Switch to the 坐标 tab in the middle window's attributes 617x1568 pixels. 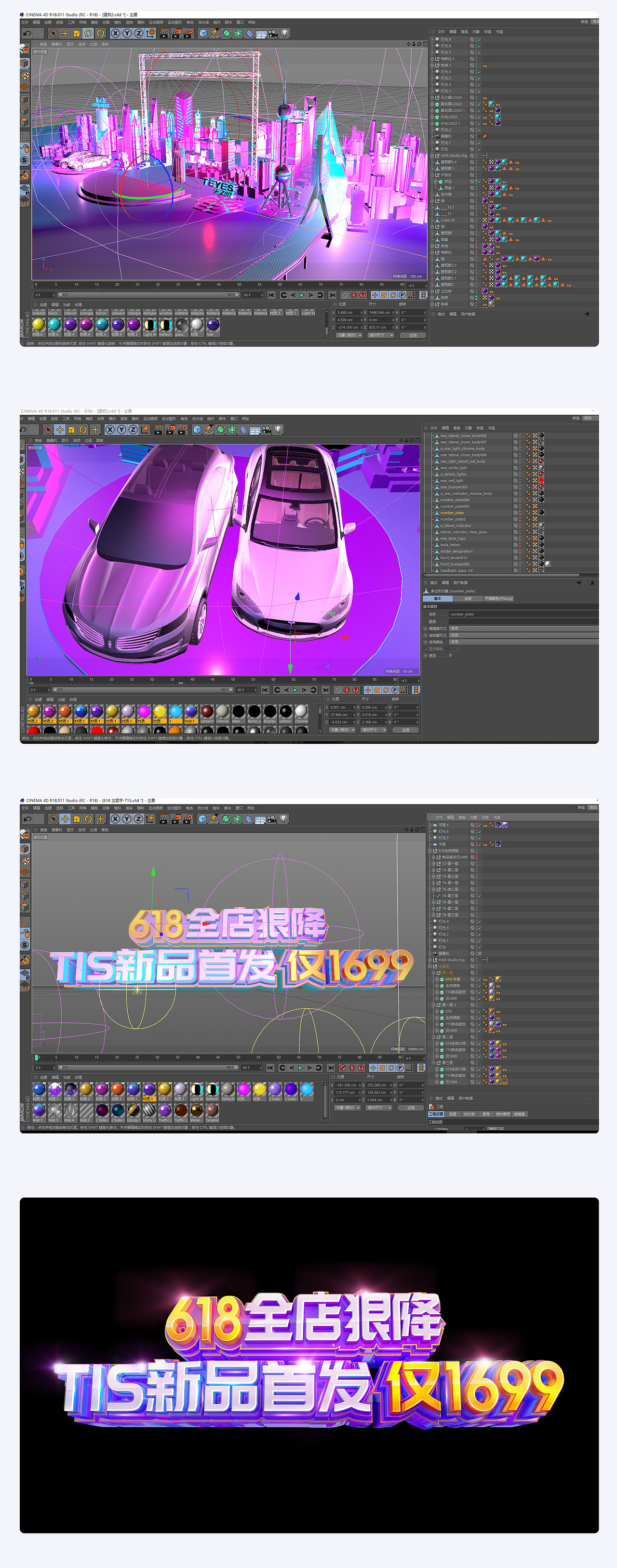point(468,598)
